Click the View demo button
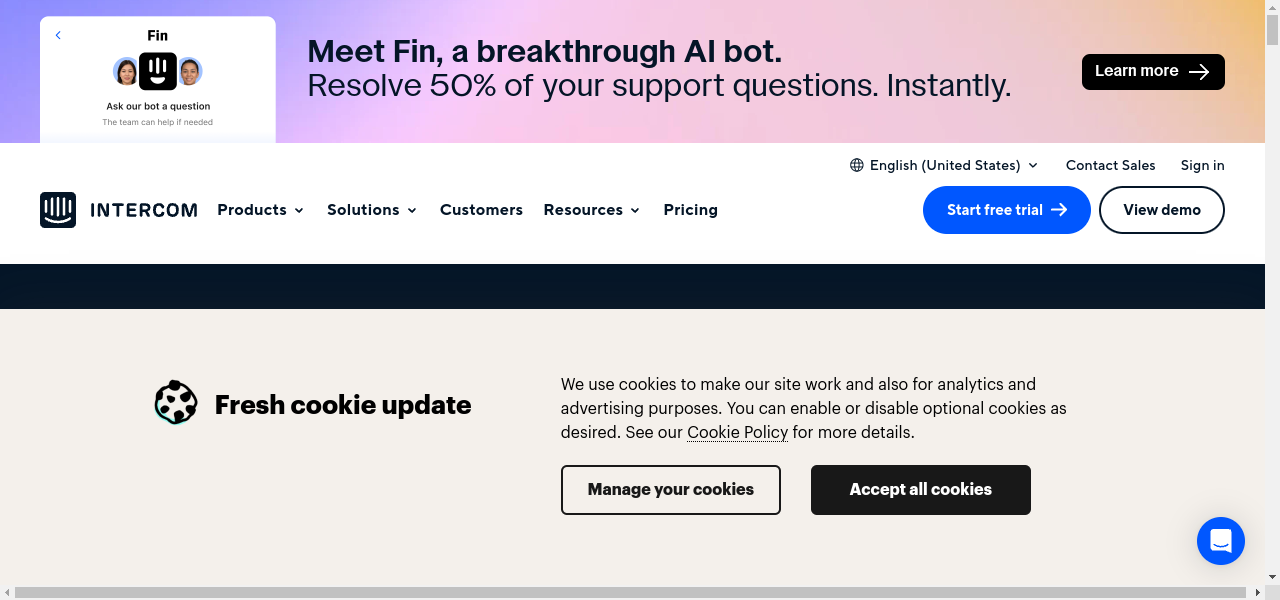 click(x=1161, y=210)
